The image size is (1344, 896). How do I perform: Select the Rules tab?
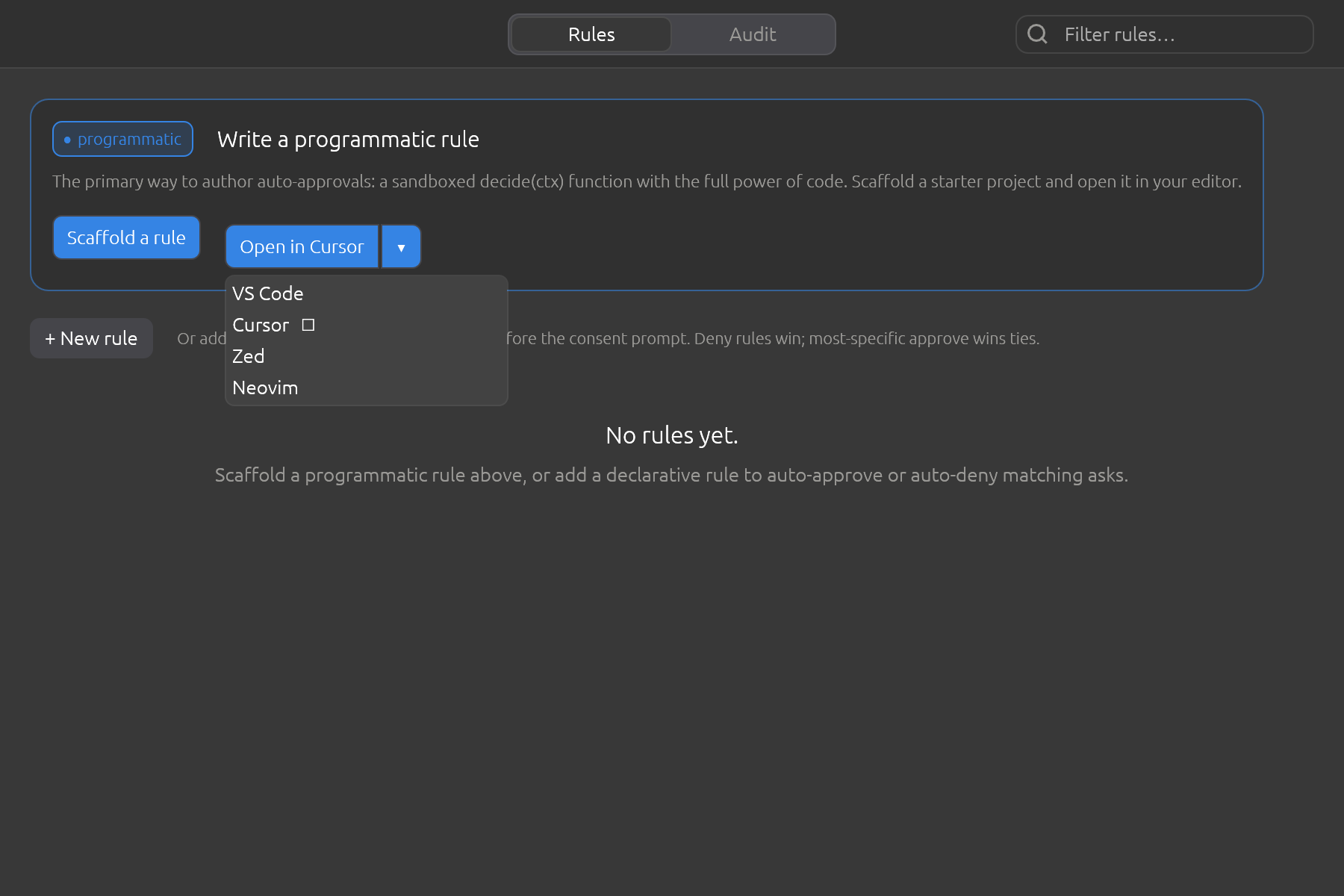(x=591, y=34)
